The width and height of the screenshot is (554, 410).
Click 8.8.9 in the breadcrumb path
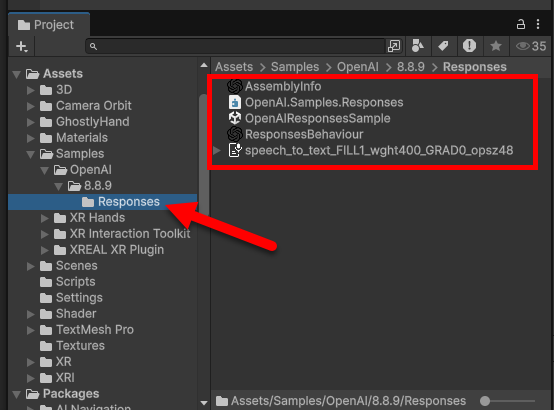point(411,67)
